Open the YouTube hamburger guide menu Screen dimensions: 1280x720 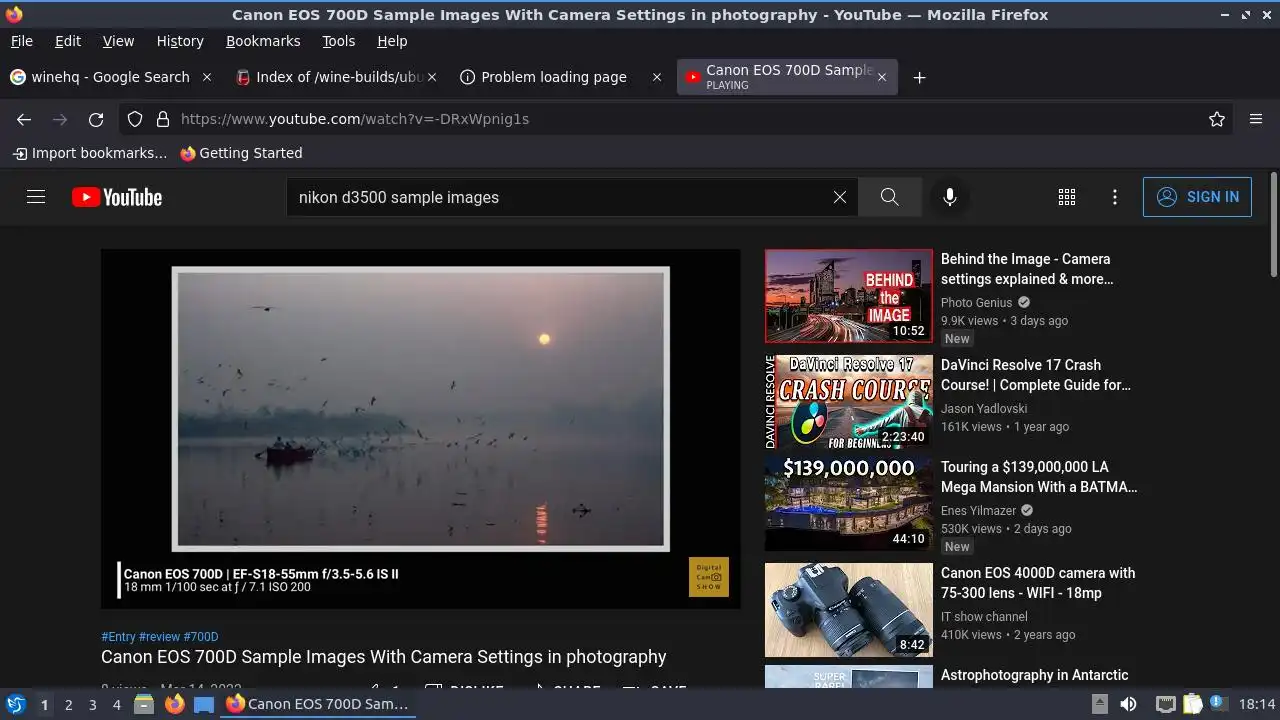(x=36, y=197)
